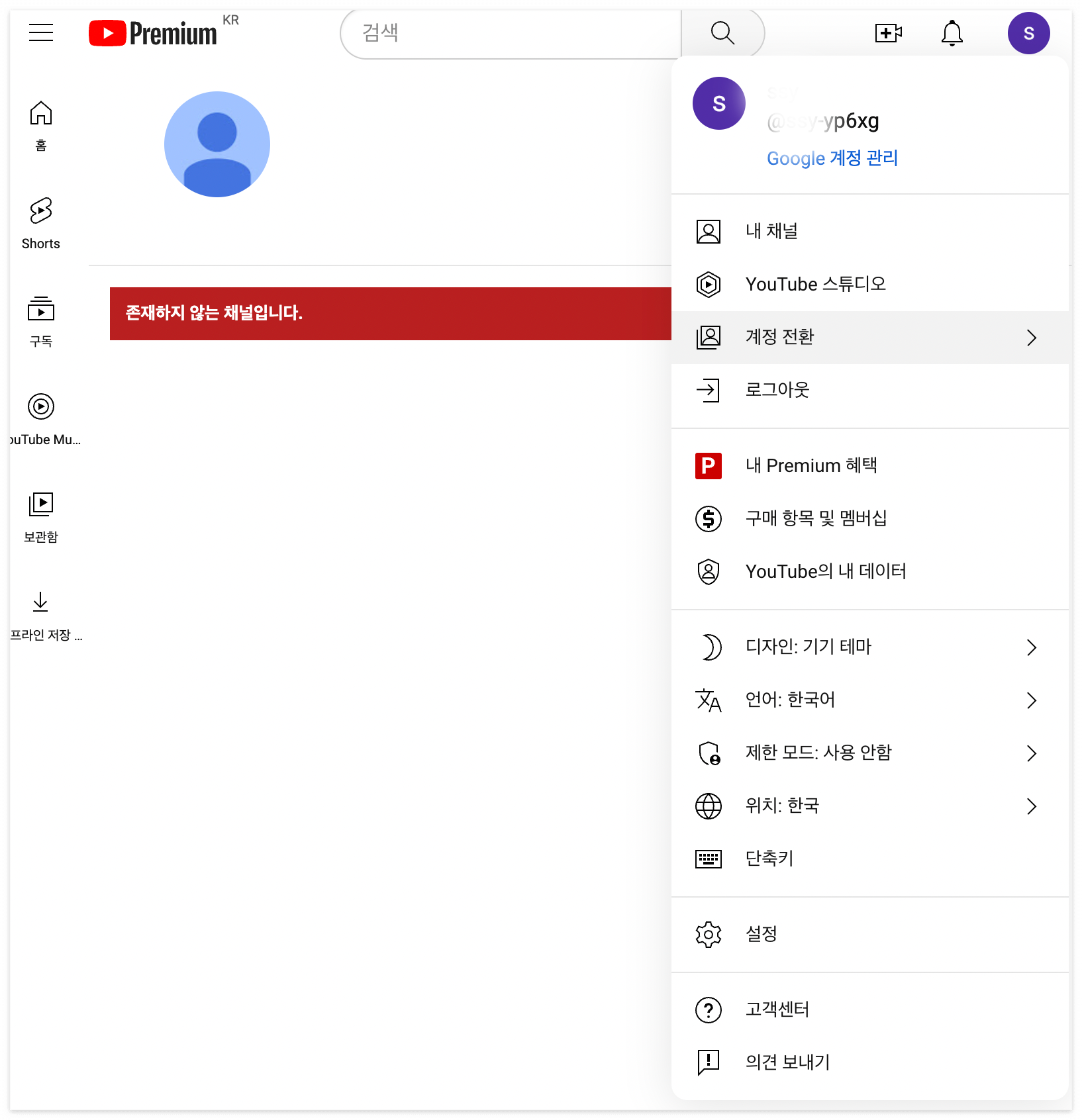Image resolution: width=1082 pixels, height=1120 pixels.
Task: Expand the 계정 전환 chevron arrow
Action: (1032, 338)
